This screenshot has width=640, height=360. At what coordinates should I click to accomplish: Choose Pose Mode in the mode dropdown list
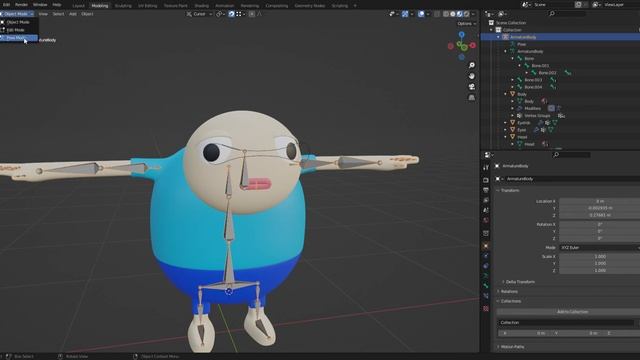pyautogui.click(x=19, y=38)
